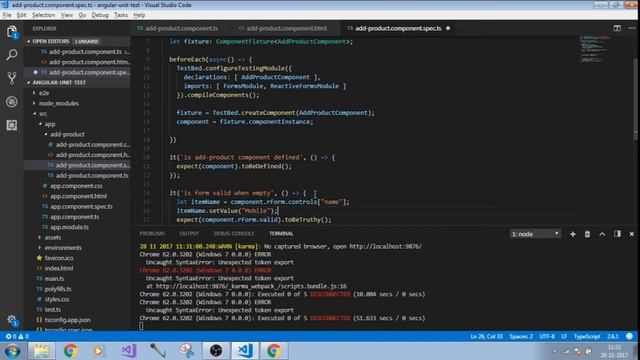This screenshot has width=640, height=360.
Task: Open the Search view in activity bar
Action: [11, 55]
